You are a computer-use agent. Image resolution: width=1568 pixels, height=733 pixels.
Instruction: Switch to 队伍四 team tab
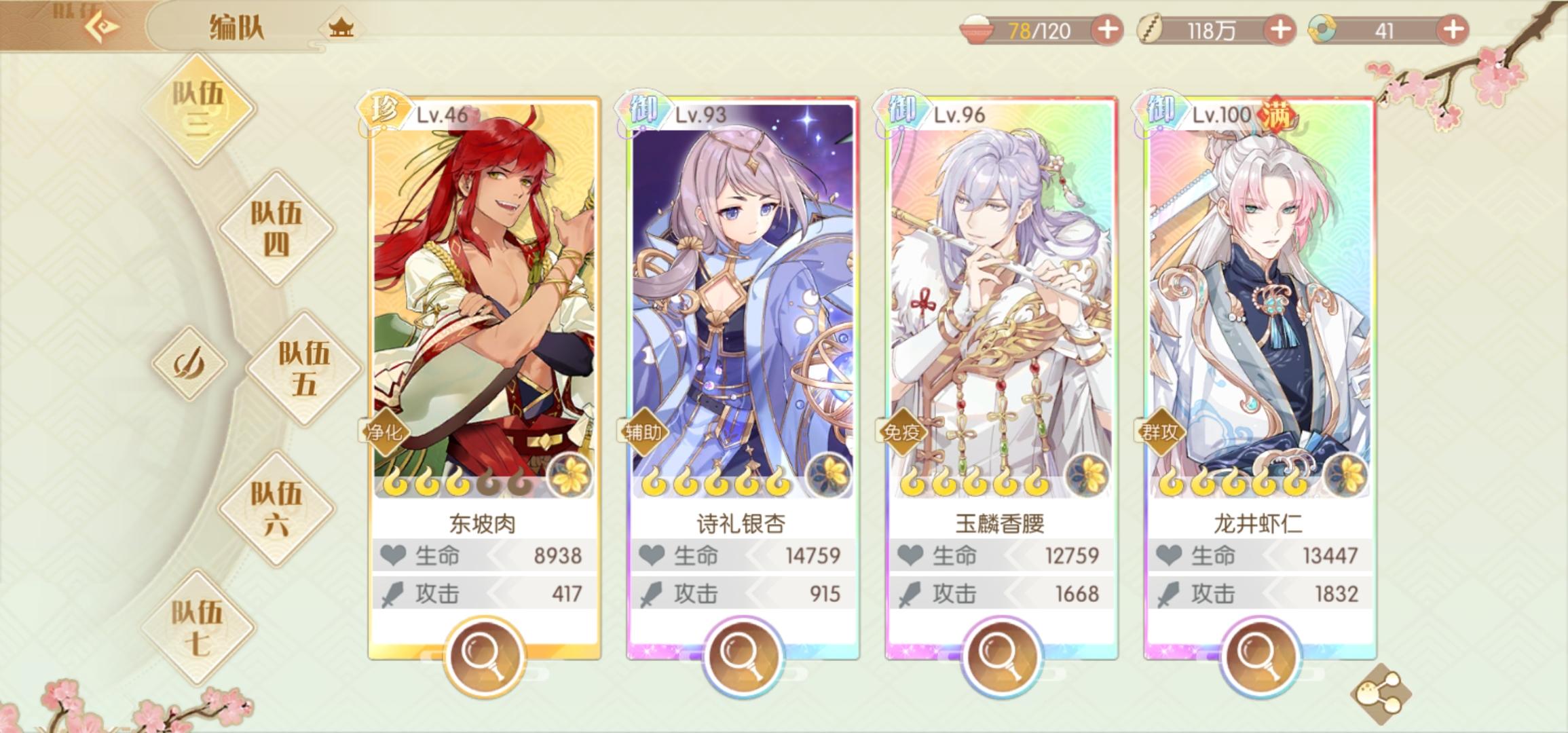pyautogui.click(x=276, y=228)
